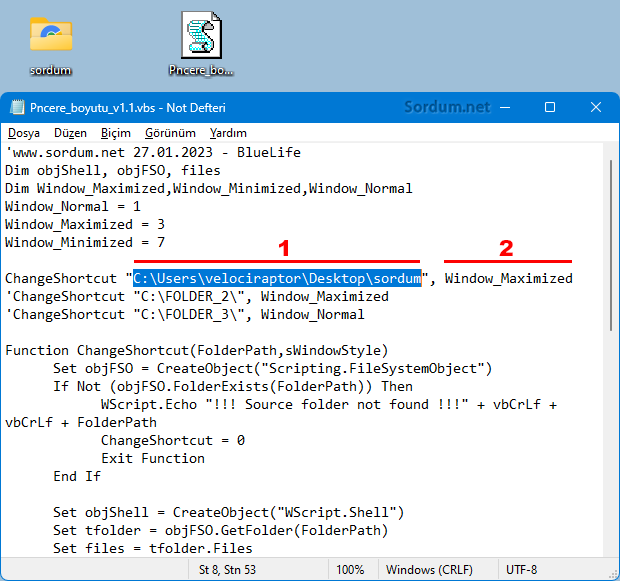The height and width of the screenshot is (581, 620).
Task: Click the 100% zoom status bar entry
Action: (x=350, y=570)
